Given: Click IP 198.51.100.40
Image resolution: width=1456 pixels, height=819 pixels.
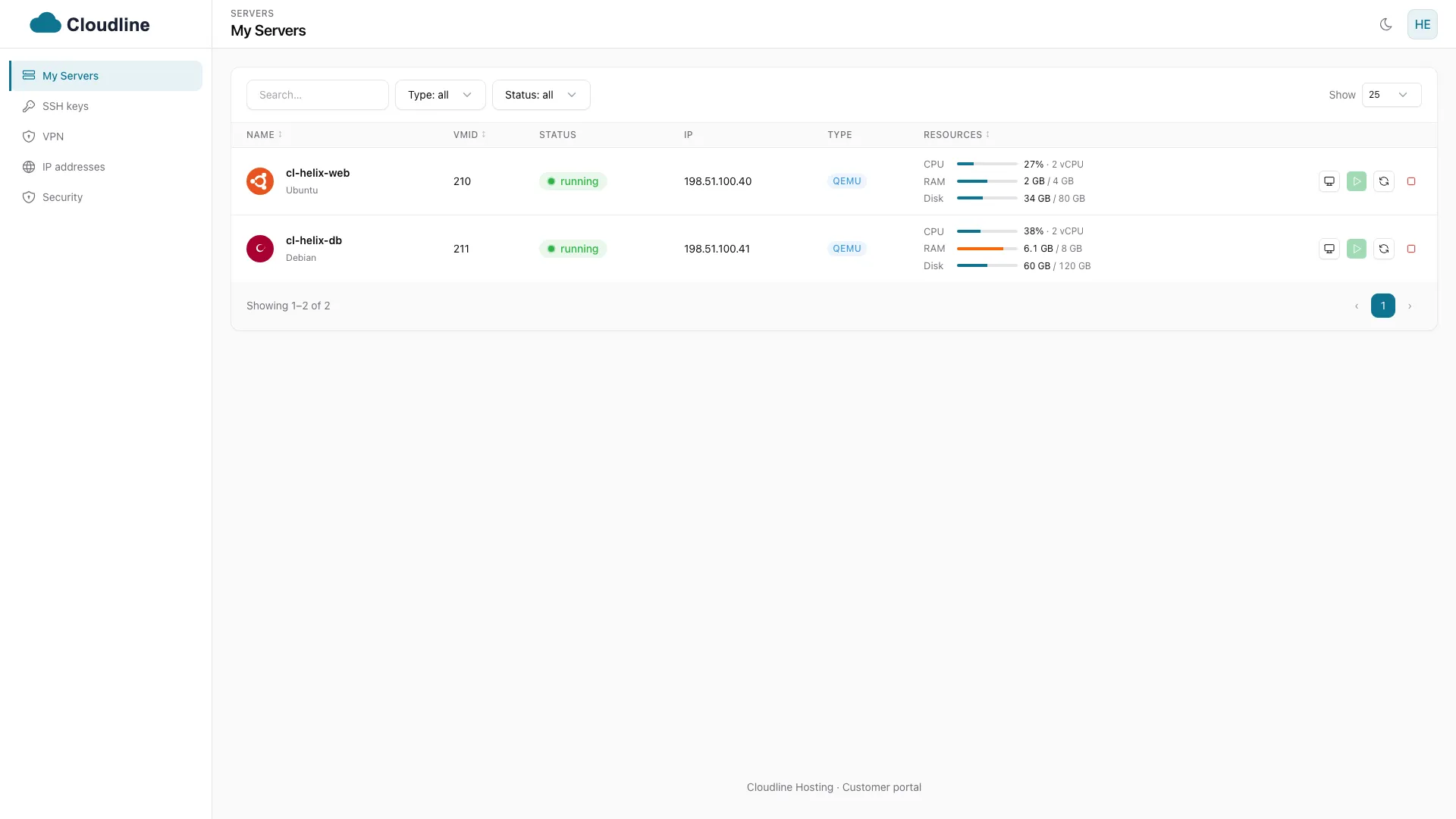Looking at the screenshot, I should pyautogui.click(x=717, y=181).
